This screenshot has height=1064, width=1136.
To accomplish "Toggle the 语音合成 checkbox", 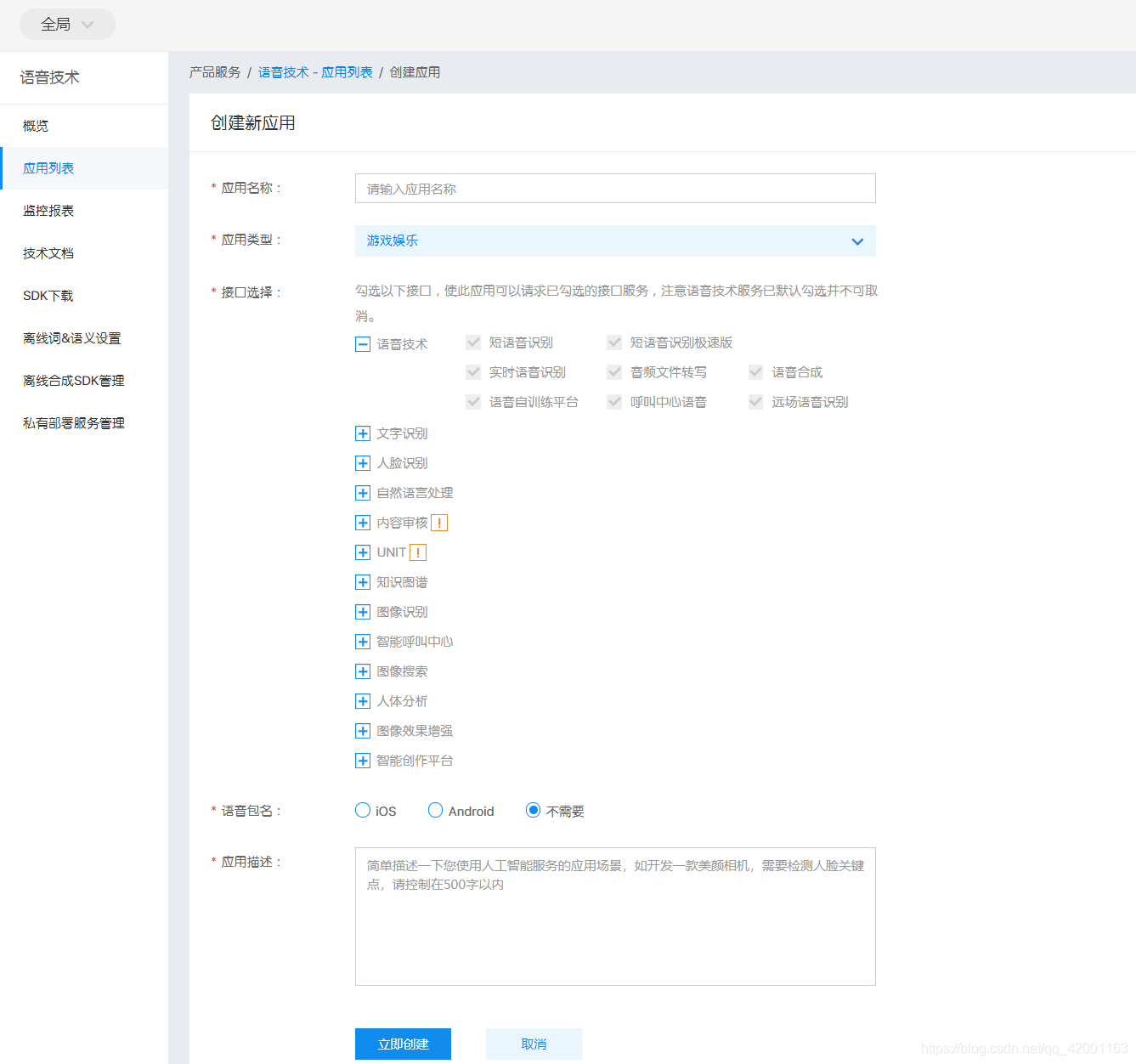I will (755, 372).
